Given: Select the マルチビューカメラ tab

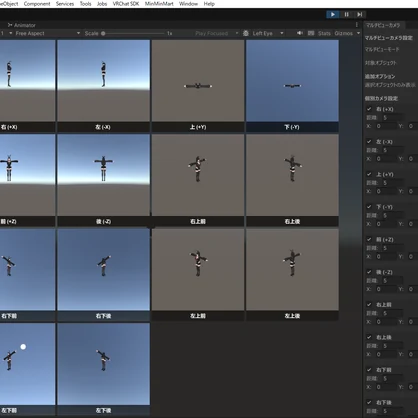Looking at the screenshot, I should pos(384,25).
